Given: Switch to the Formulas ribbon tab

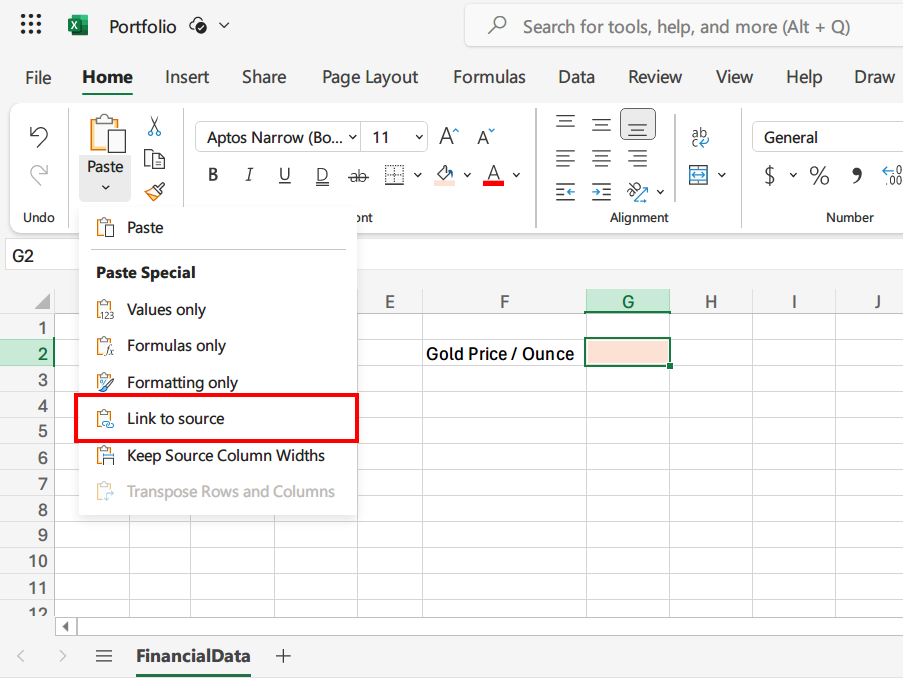Looking at the screenshot, I should tap(489, 77).
